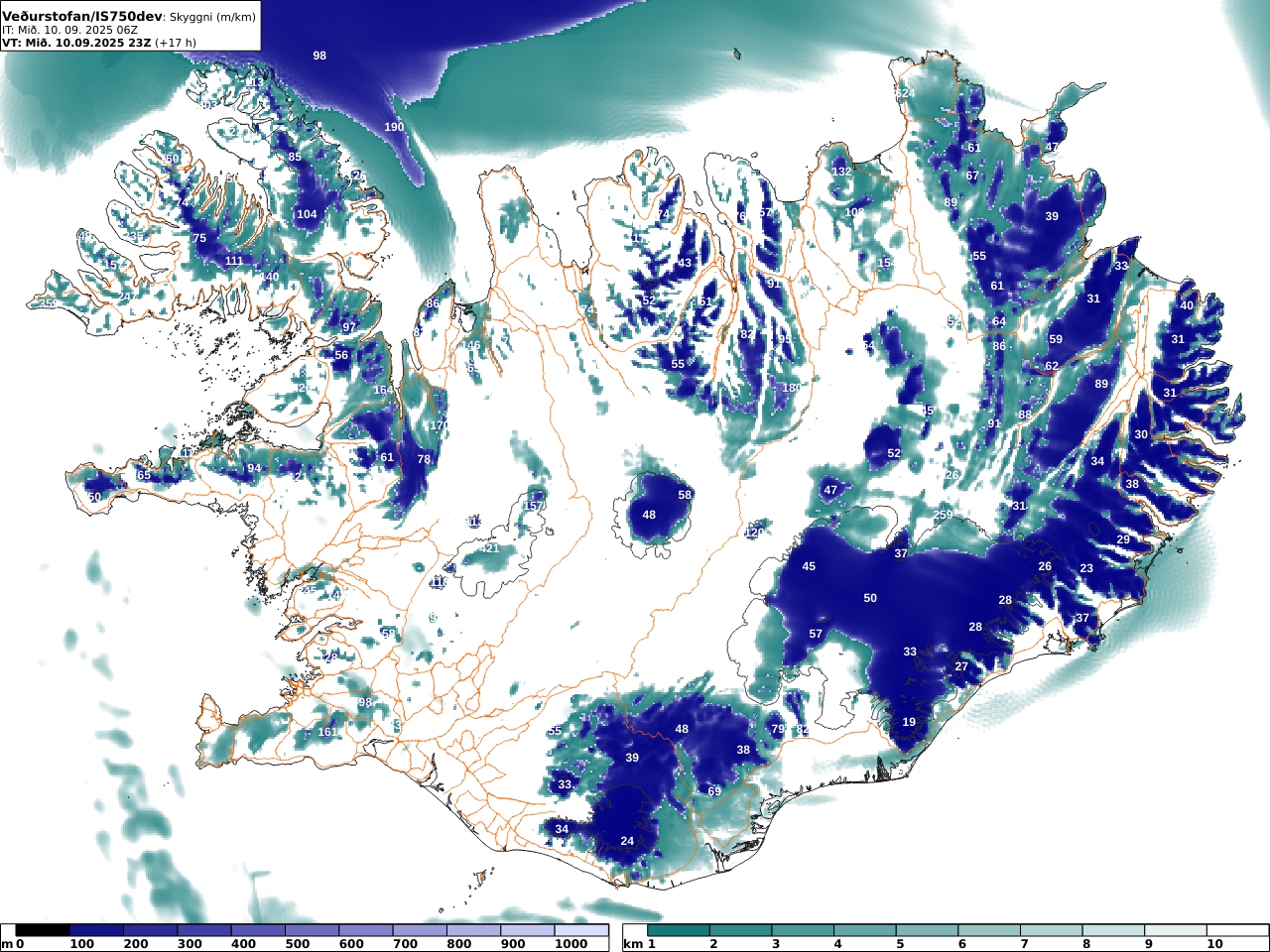
Task: Click the 23 value in southeast
Action: click(x=1086, y=568)
